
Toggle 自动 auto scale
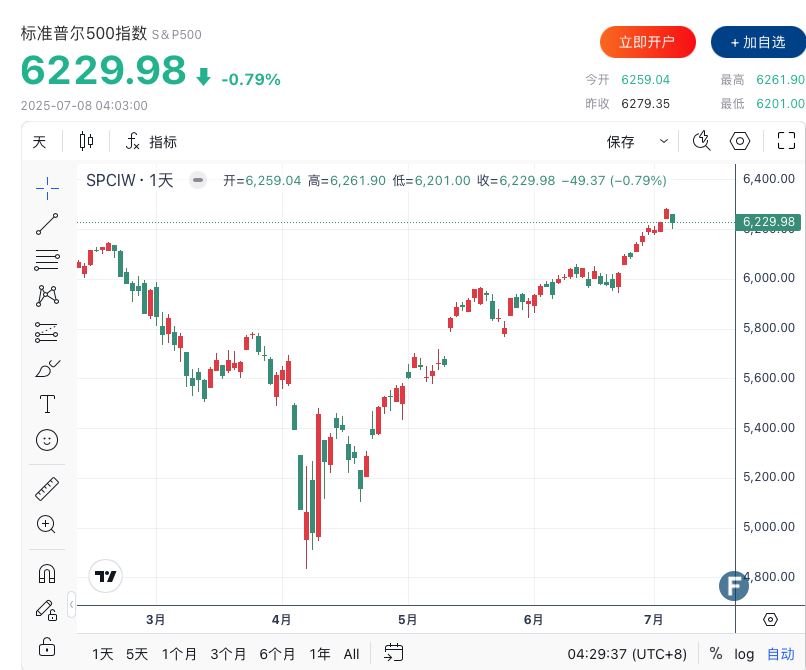pos(780,654)
